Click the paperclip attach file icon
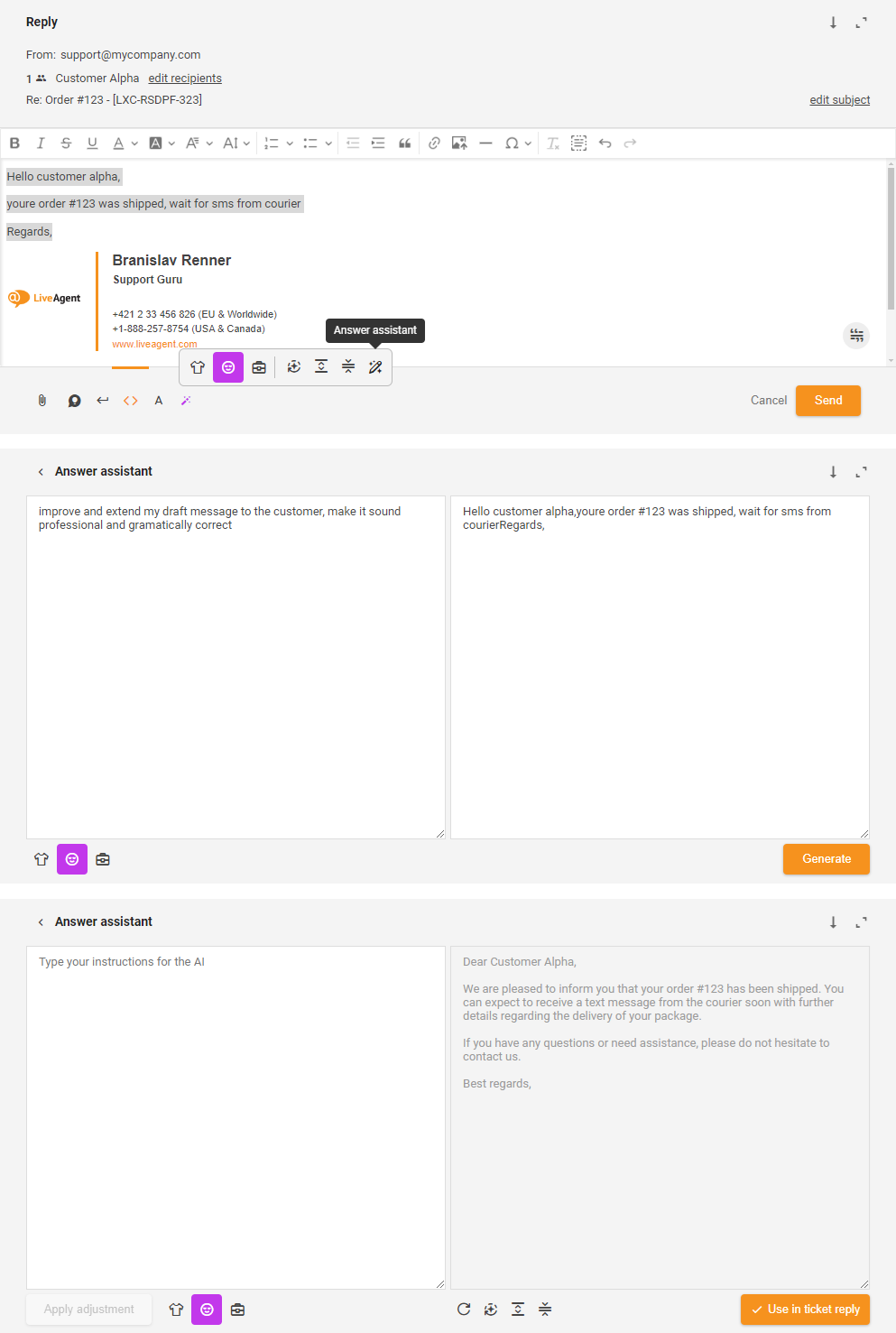896x1333 pixels. [x=42, y=401]
